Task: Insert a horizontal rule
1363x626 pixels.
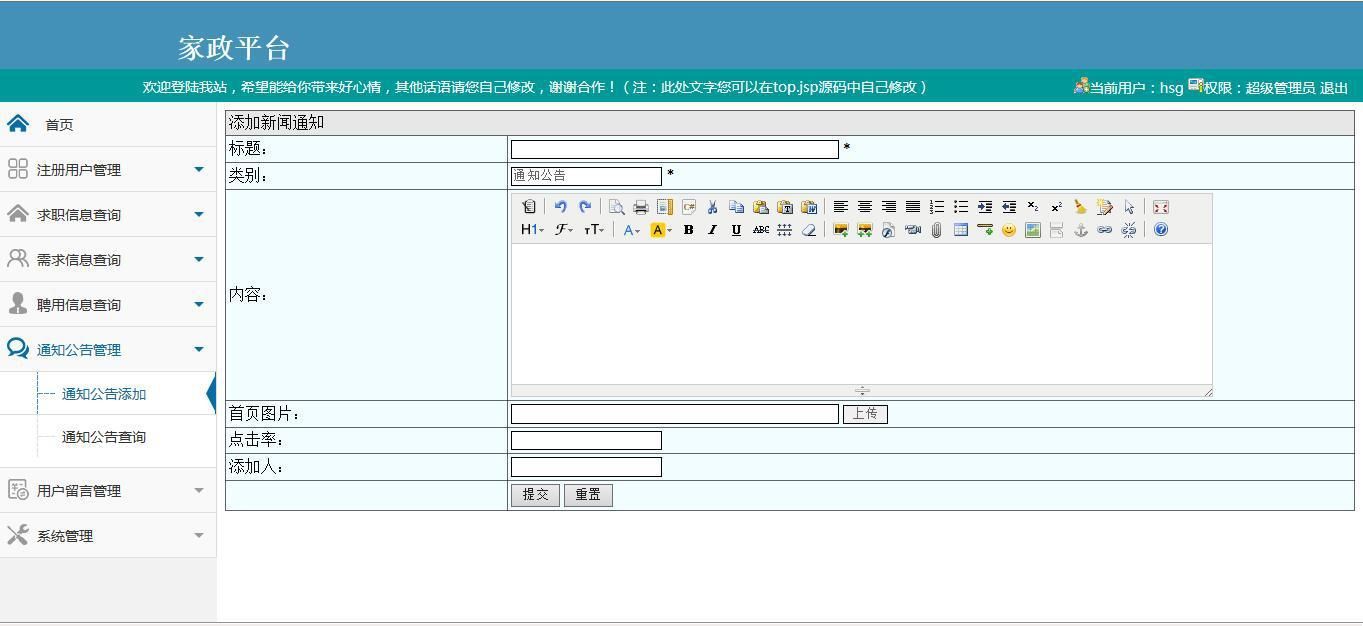Action: 985,230
